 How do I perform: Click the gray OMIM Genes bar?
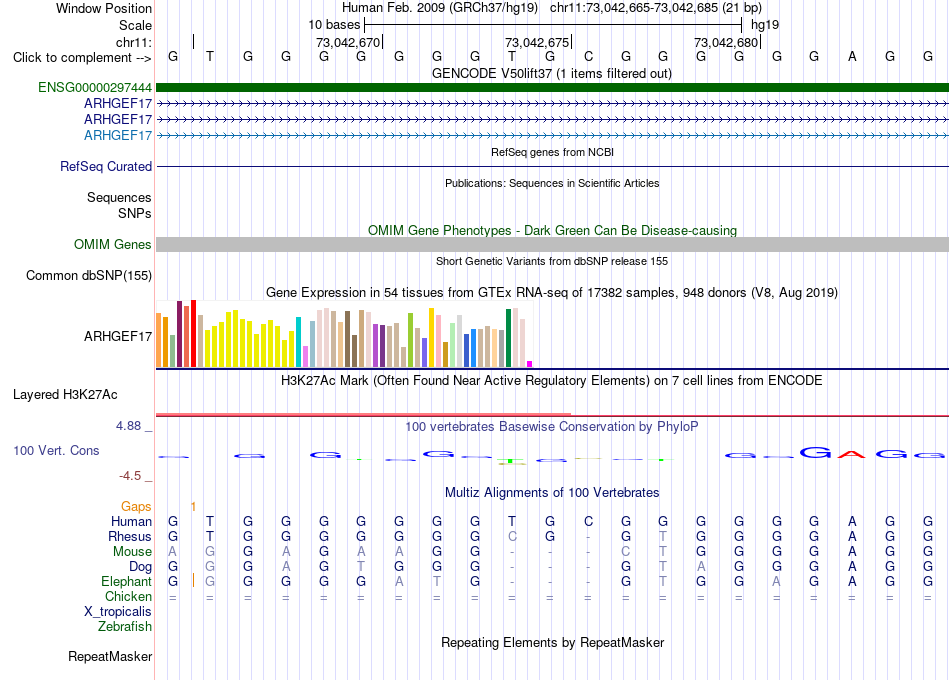552,244
